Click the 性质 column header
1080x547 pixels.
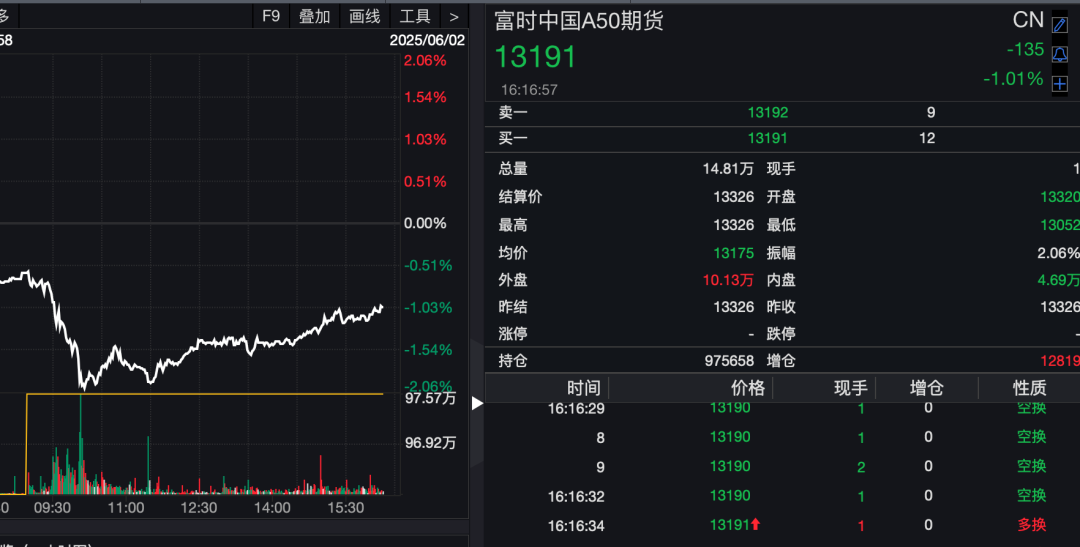(x=1029, y=388)
